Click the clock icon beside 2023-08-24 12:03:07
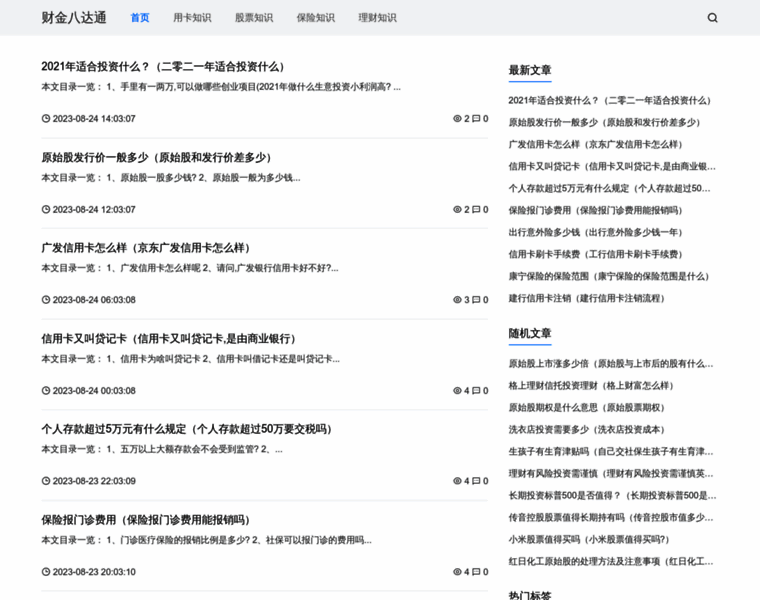The height and width of the screenshot is (600, 760). [46, 209]
